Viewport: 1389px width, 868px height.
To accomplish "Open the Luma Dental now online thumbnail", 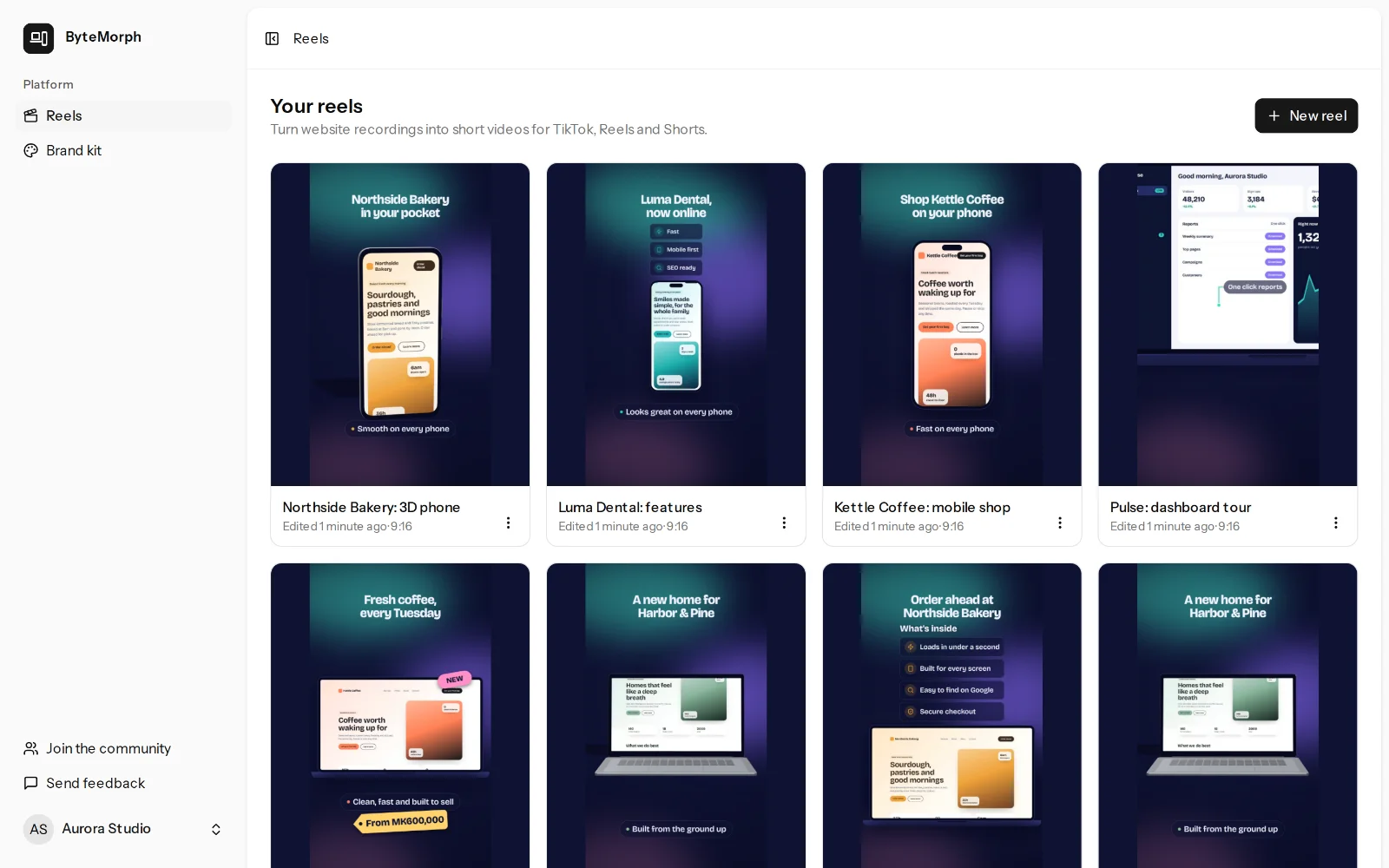I will coord(676,325).
